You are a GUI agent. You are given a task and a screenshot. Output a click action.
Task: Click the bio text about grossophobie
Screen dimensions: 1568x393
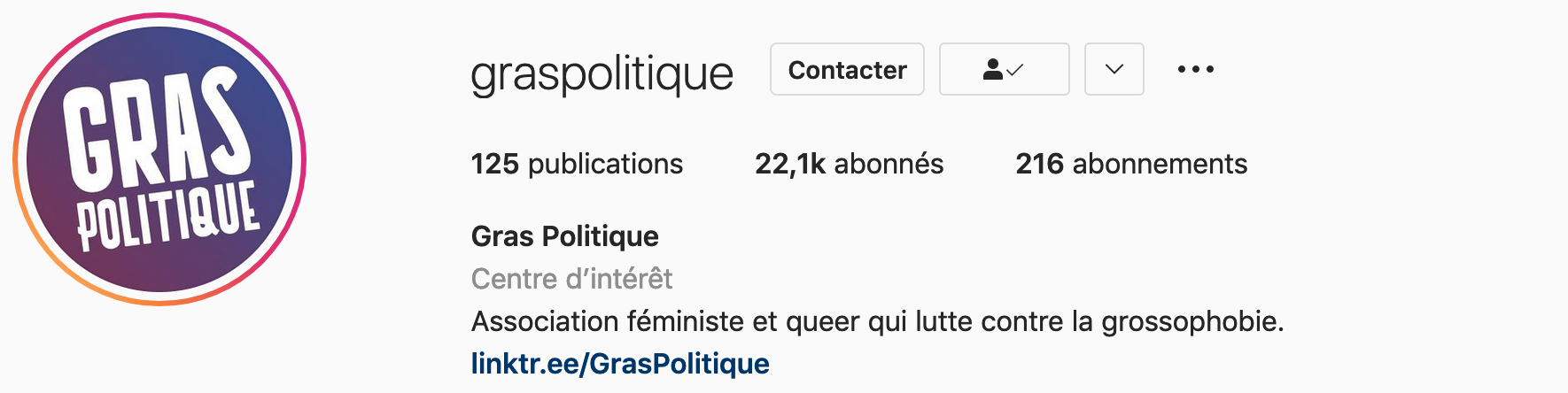tap(877, 321)
